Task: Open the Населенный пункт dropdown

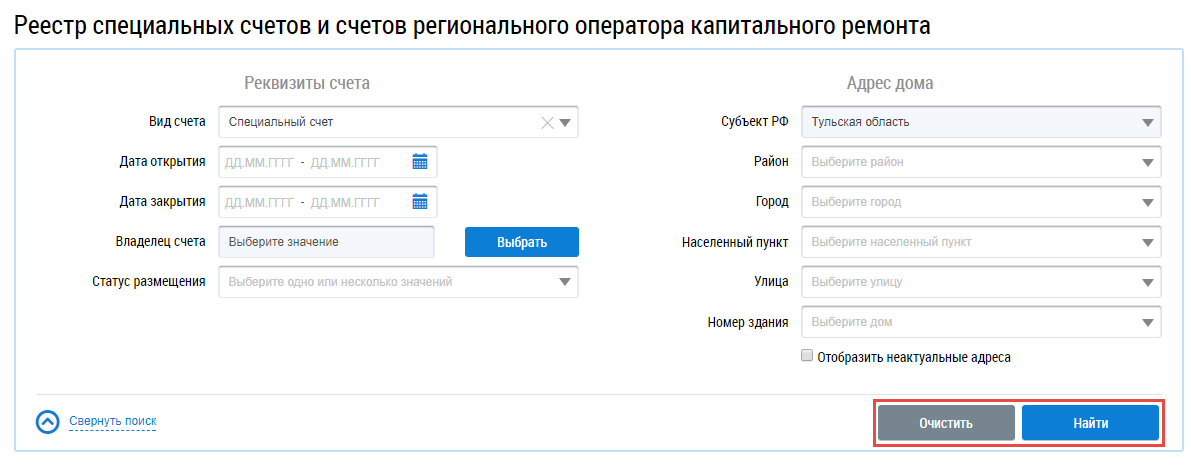Action: [x=1147, y=242]
